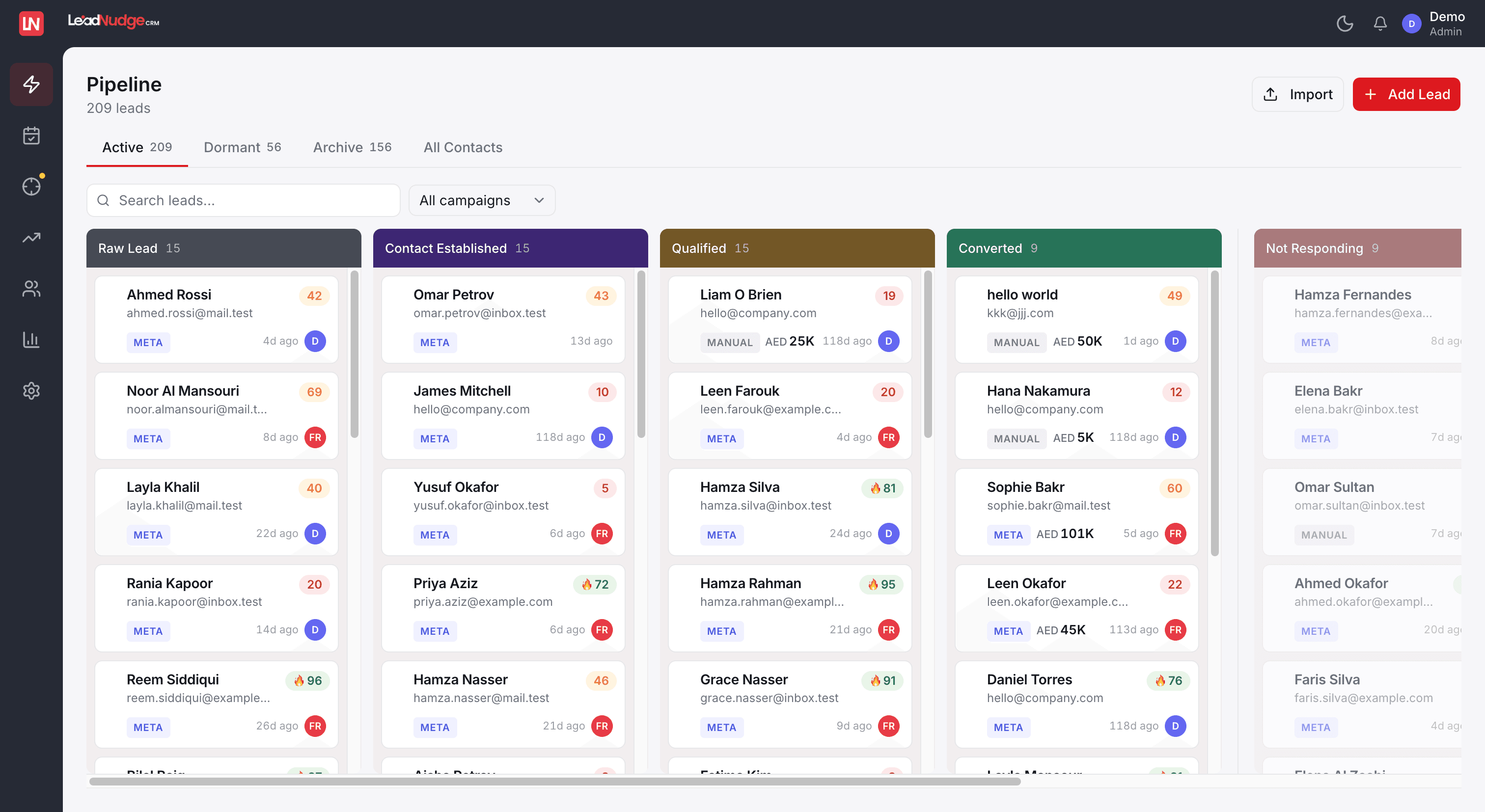
Task: Open the Leen Okafor lead card
Action: [x=1077, y=609]
